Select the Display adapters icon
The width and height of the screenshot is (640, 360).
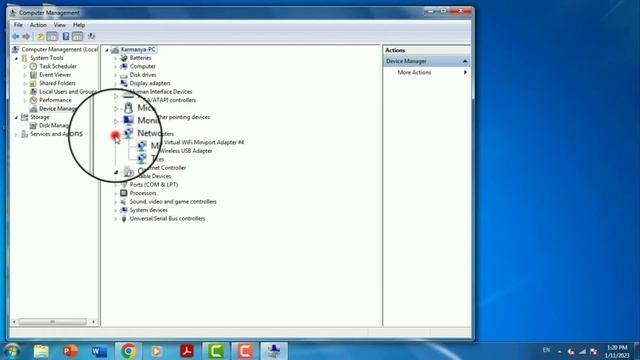click(x=124, y=83)
